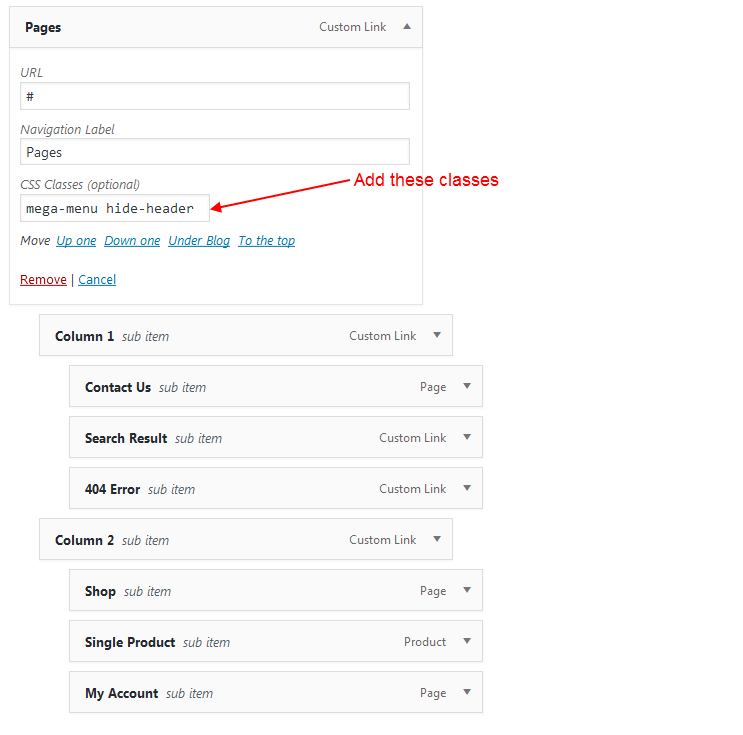Expand the Column 1 sub item

[437, 335]
